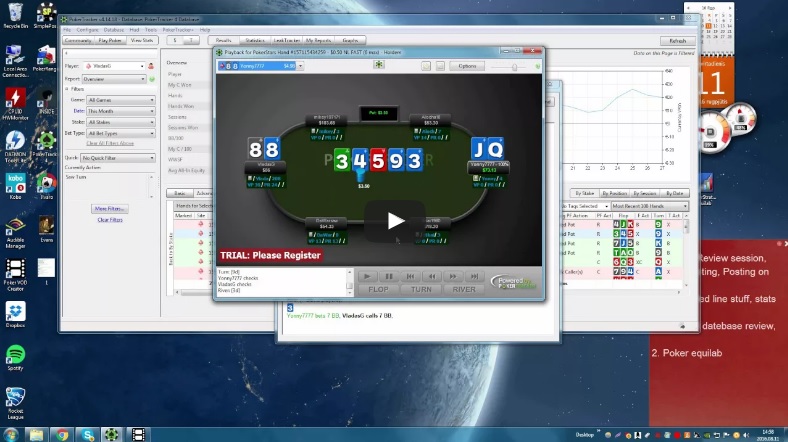The height and width of the screenshot is (442, 788).
Task: Open the Results tab
Action: 223,40
